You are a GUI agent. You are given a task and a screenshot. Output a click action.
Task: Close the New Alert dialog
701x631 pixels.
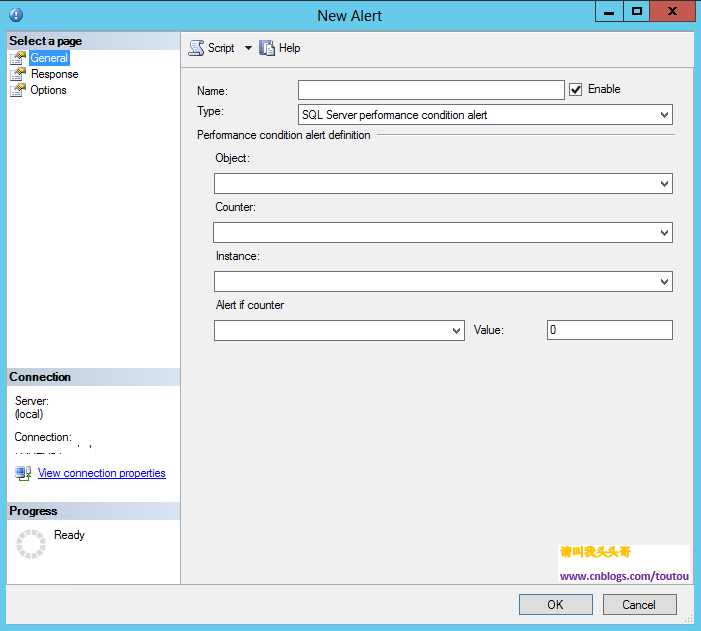(672, 12)
